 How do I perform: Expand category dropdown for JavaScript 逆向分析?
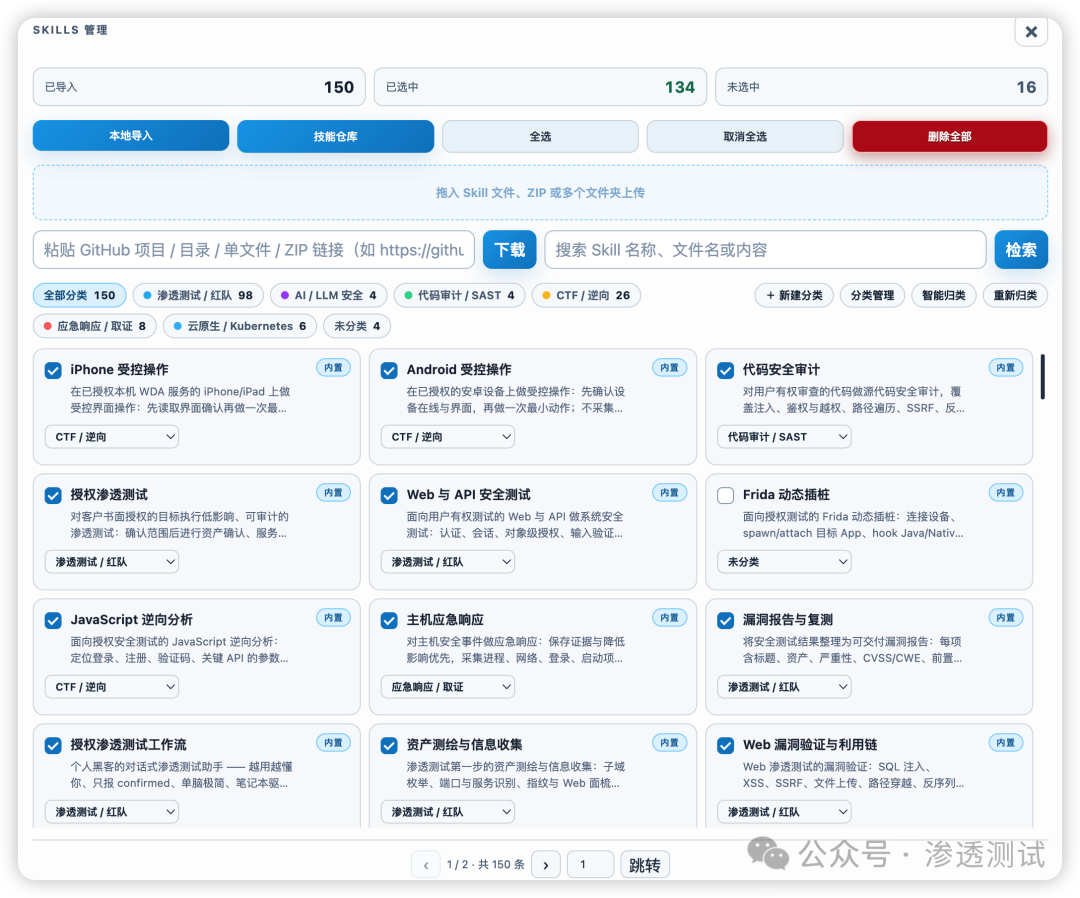[112, 687]
